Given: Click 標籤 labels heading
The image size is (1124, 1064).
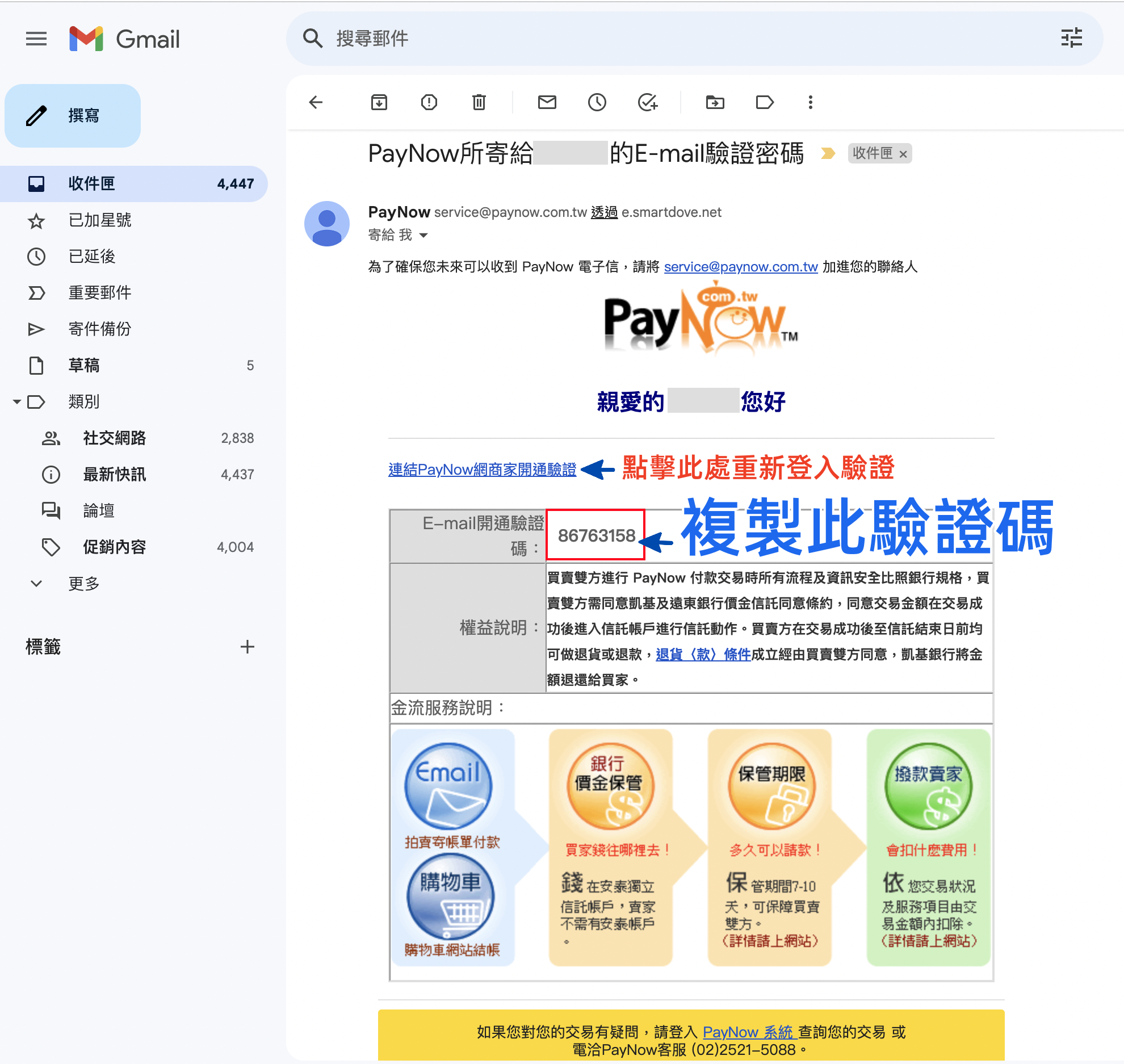Looking at the screenshot, I should click(43, 647).
